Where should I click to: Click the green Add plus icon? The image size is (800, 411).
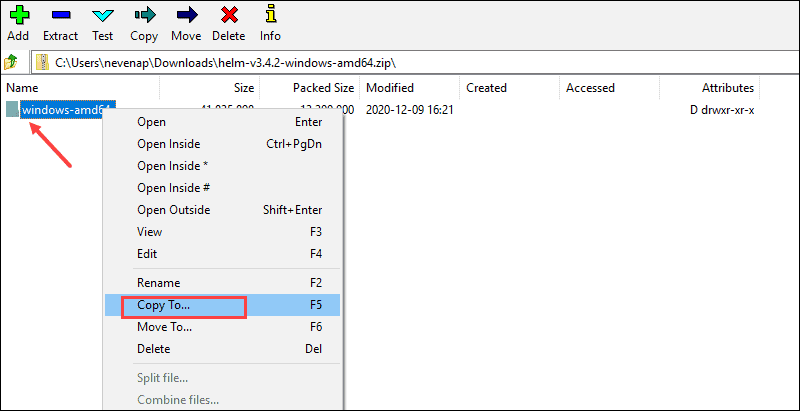pos(19,14)
